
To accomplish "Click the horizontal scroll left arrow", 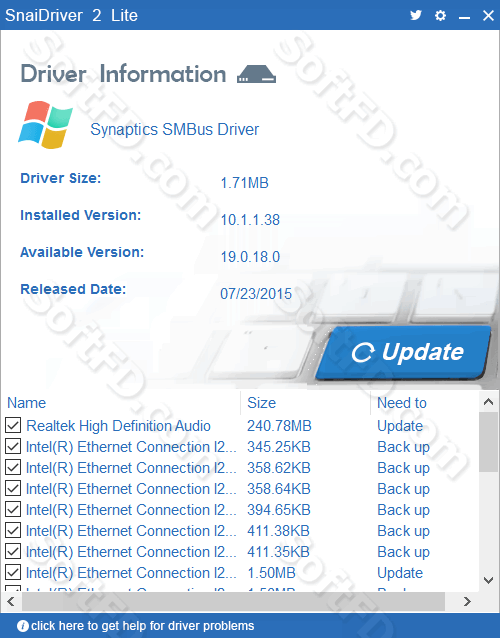I will [11, 601].
